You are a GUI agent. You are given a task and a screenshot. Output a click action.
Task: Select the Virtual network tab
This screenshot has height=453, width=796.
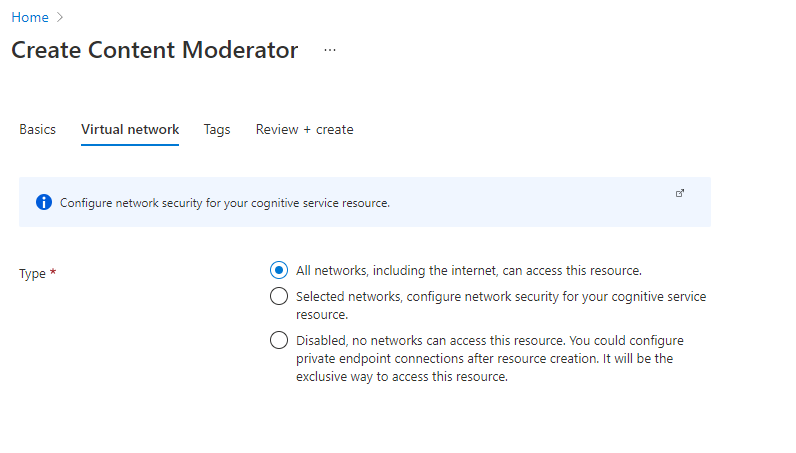130,130
